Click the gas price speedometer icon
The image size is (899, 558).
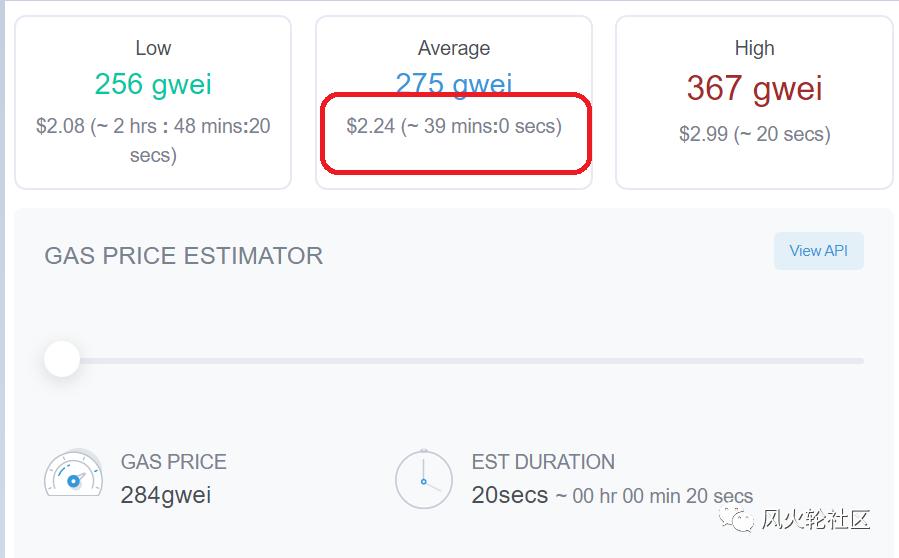tap(73, 475)
